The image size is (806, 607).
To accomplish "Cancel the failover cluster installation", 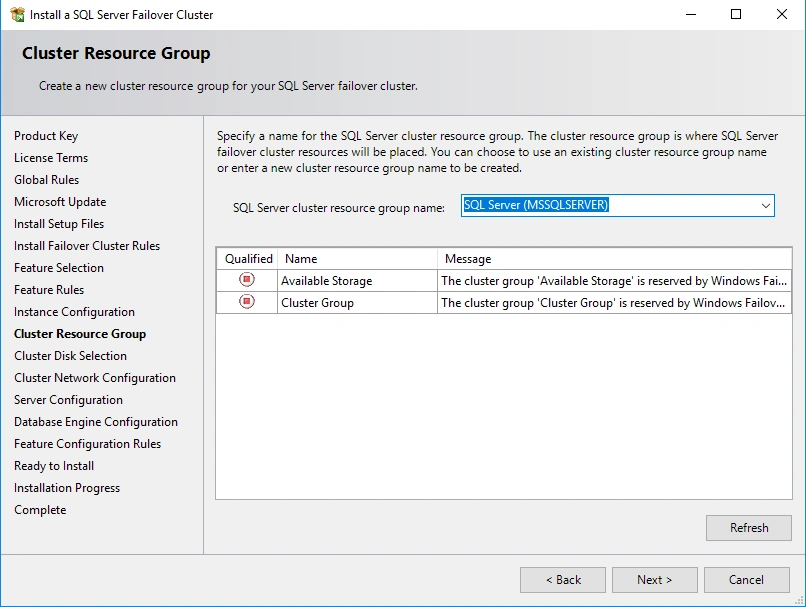I will click(x=746, y=580).
